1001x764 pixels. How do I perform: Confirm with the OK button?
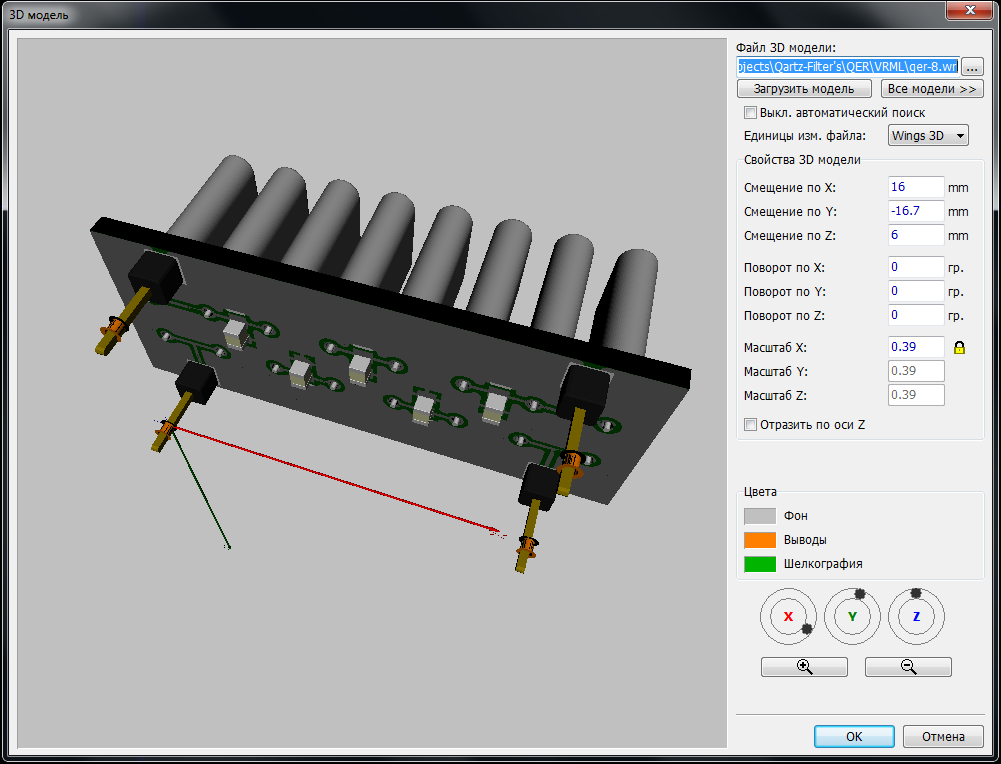tap(854, 737)
